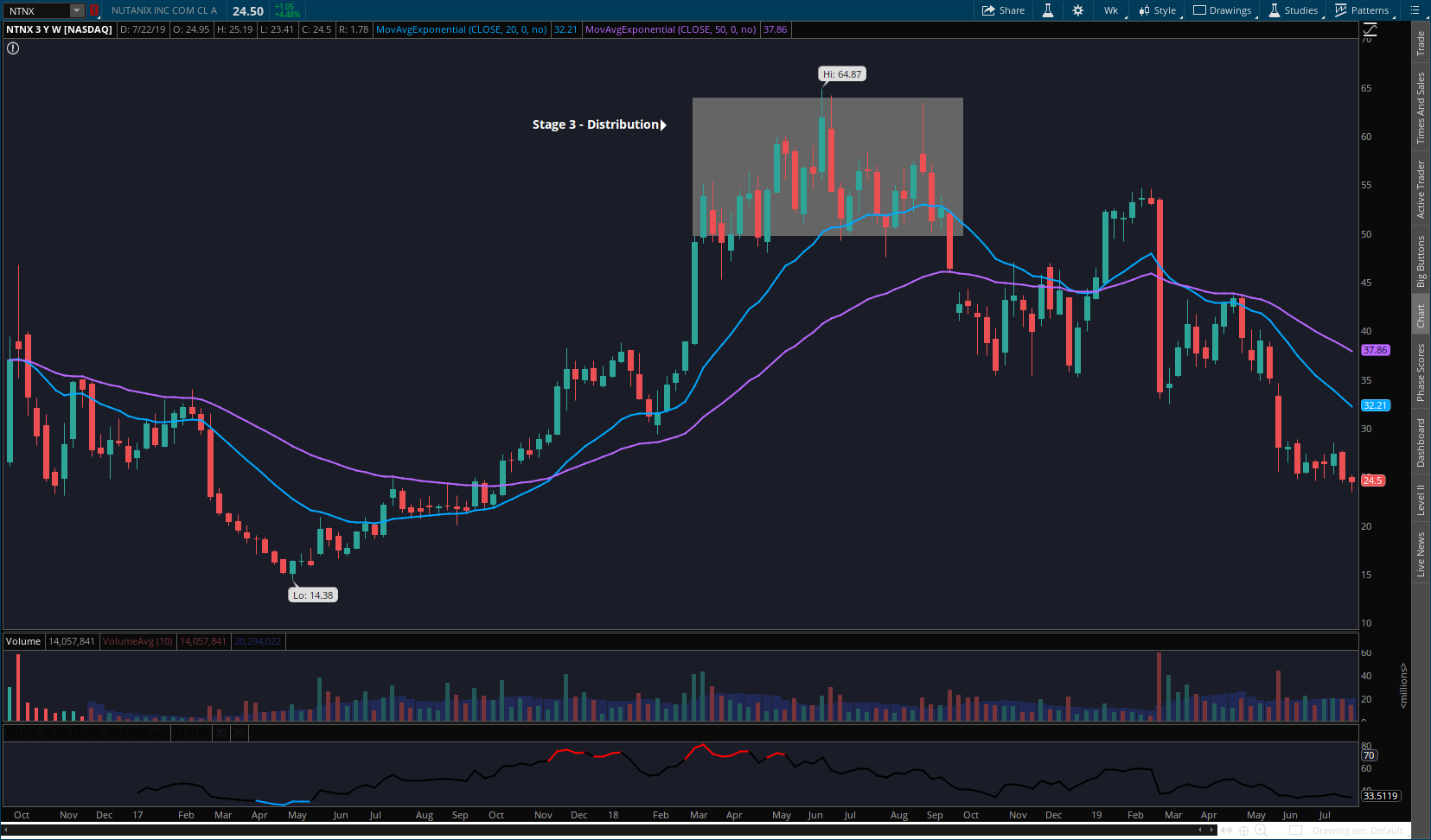Click the R: 1.78 range value
The width and height of the screenshot is (1431, 840).
click(354, 29)
